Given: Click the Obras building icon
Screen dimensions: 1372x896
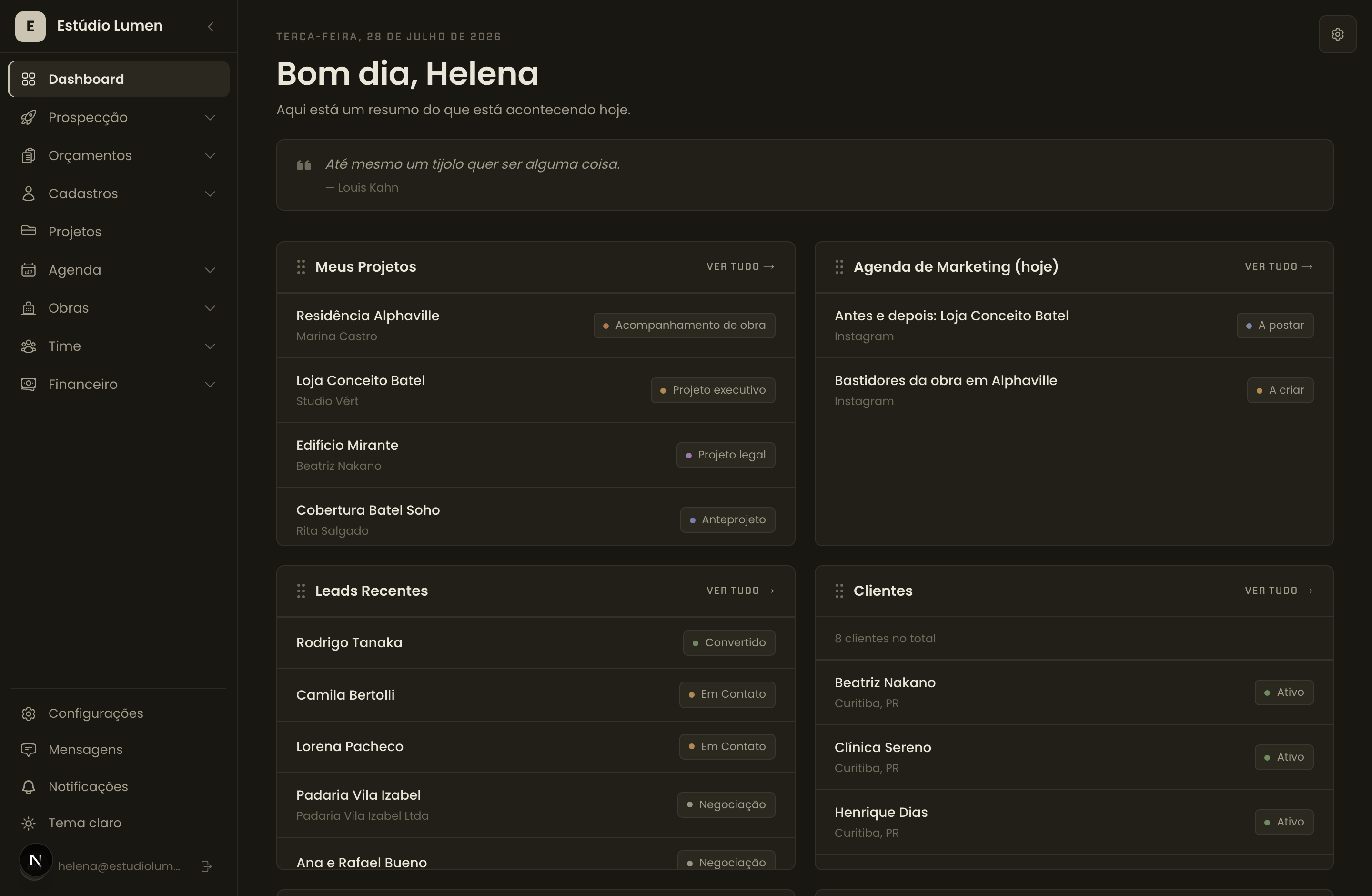Looking at the screenshot, I should [28, 308].
